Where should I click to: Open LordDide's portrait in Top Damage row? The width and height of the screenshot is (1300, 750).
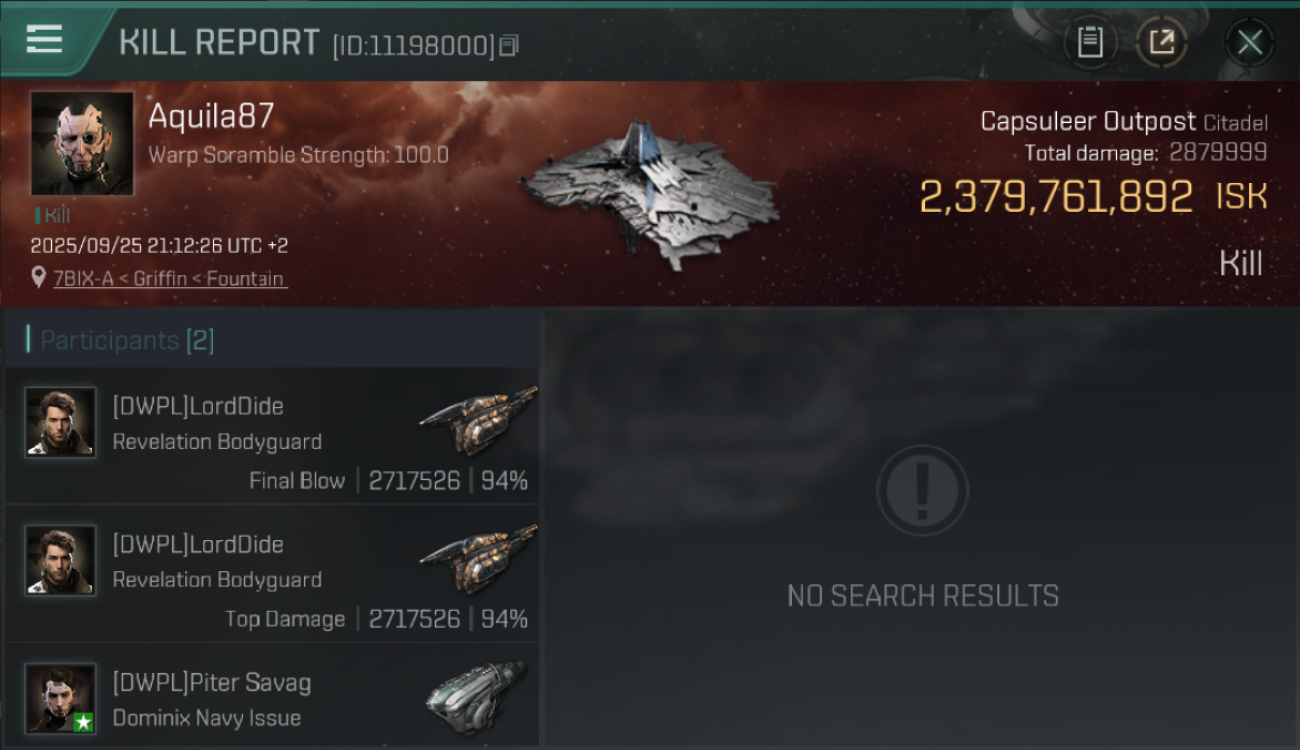[61, 561]
